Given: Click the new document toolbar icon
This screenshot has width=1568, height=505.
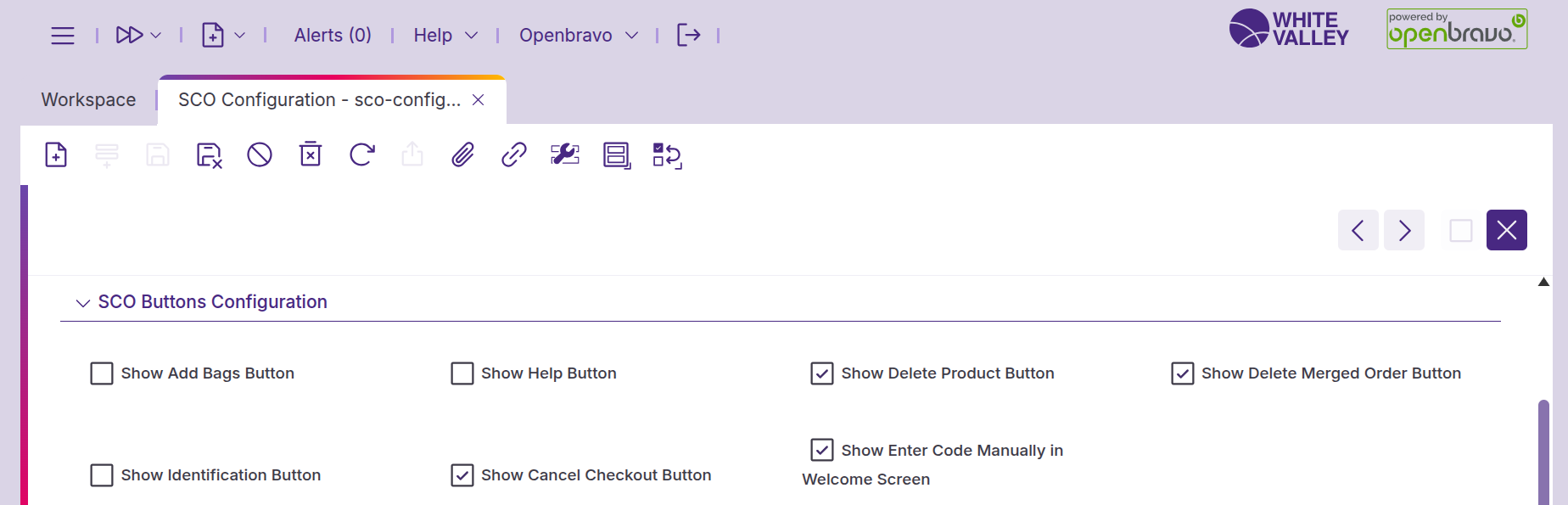Looking at the screenshot, I should 56,155.
